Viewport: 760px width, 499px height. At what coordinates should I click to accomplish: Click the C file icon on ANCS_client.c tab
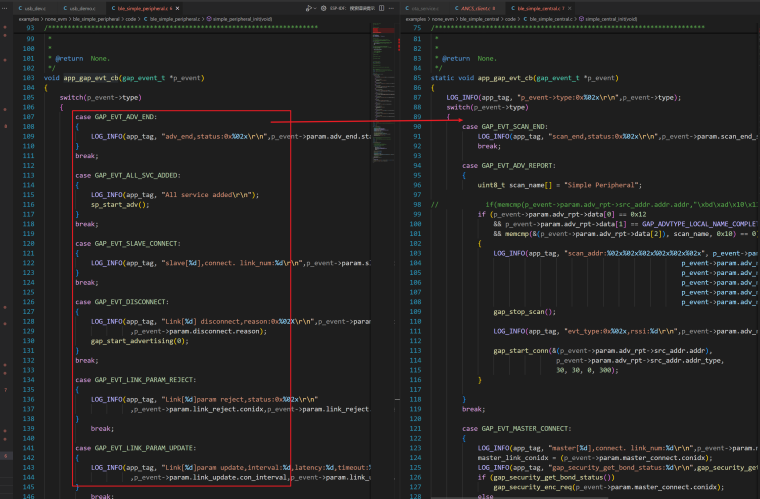point(457,8)
